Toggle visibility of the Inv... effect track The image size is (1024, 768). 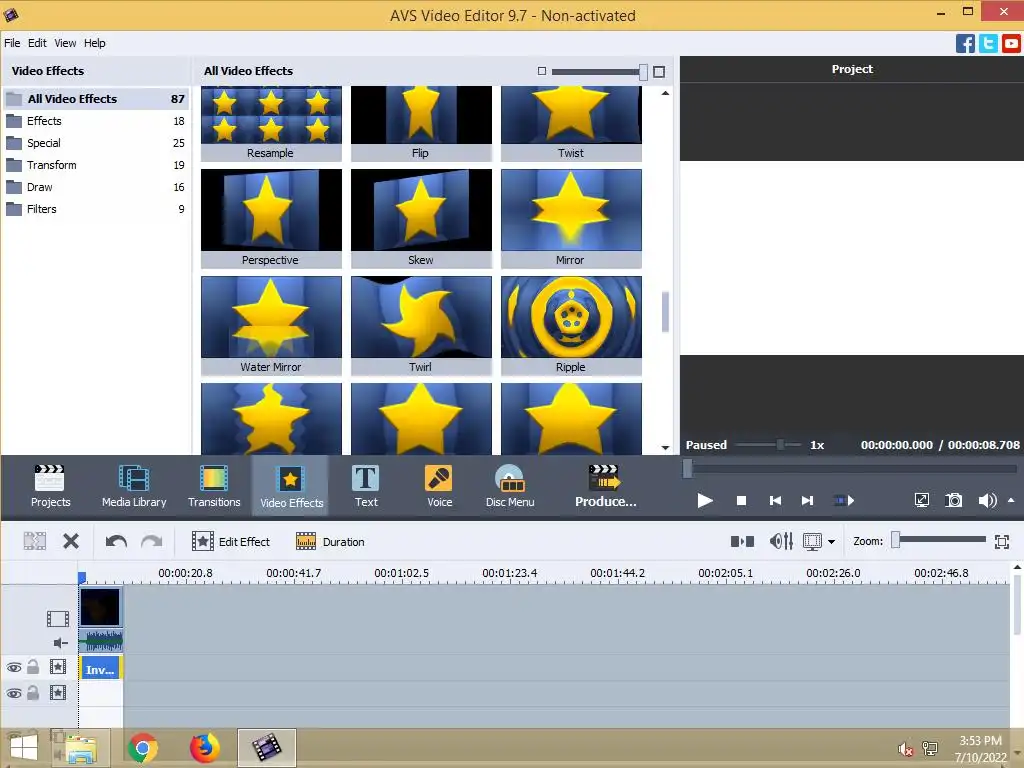click(x=14, y=667)
